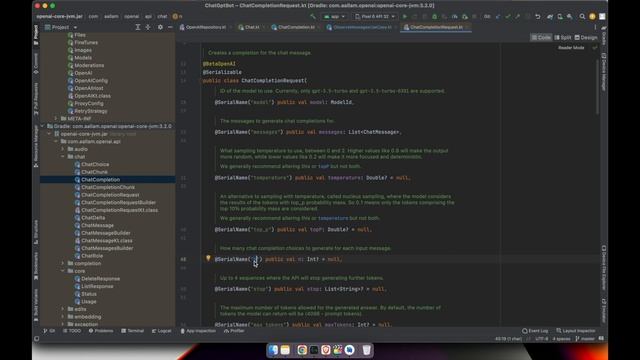Image resolution: width=640 pixels, height=360 pixels.
Task: Open the Layout Inspector
Action: coord(576,331)
